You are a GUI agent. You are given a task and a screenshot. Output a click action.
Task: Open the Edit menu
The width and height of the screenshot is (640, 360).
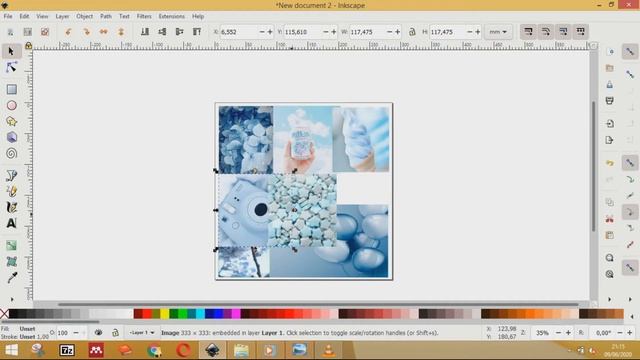[x=24, y=16]
